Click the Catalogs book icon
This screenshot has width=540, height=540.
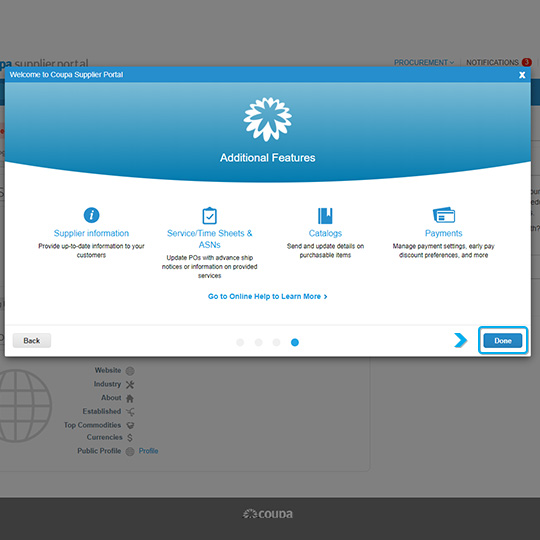coord(325,216)
